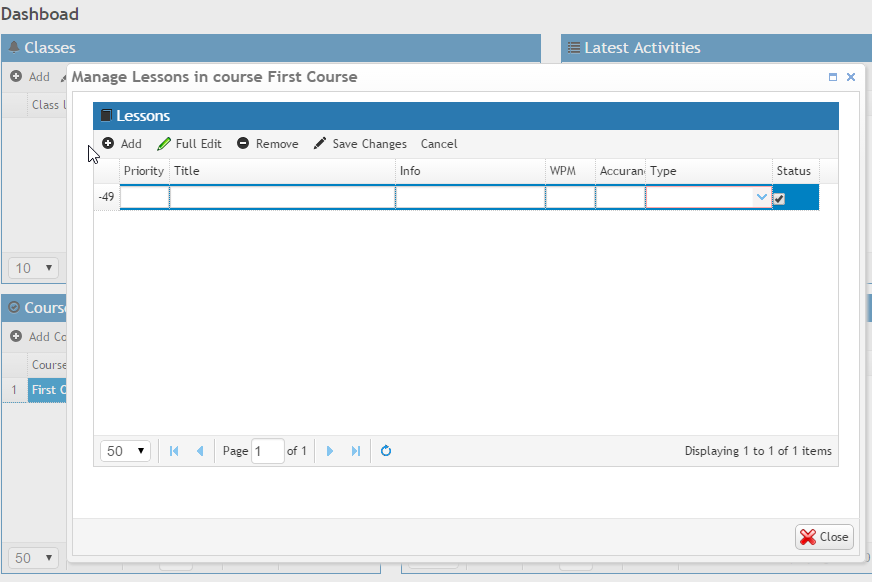Screen dimensions: 872x582
Task: Click the Info input cell
Action: pyautogui.click(x=470, y=197)
